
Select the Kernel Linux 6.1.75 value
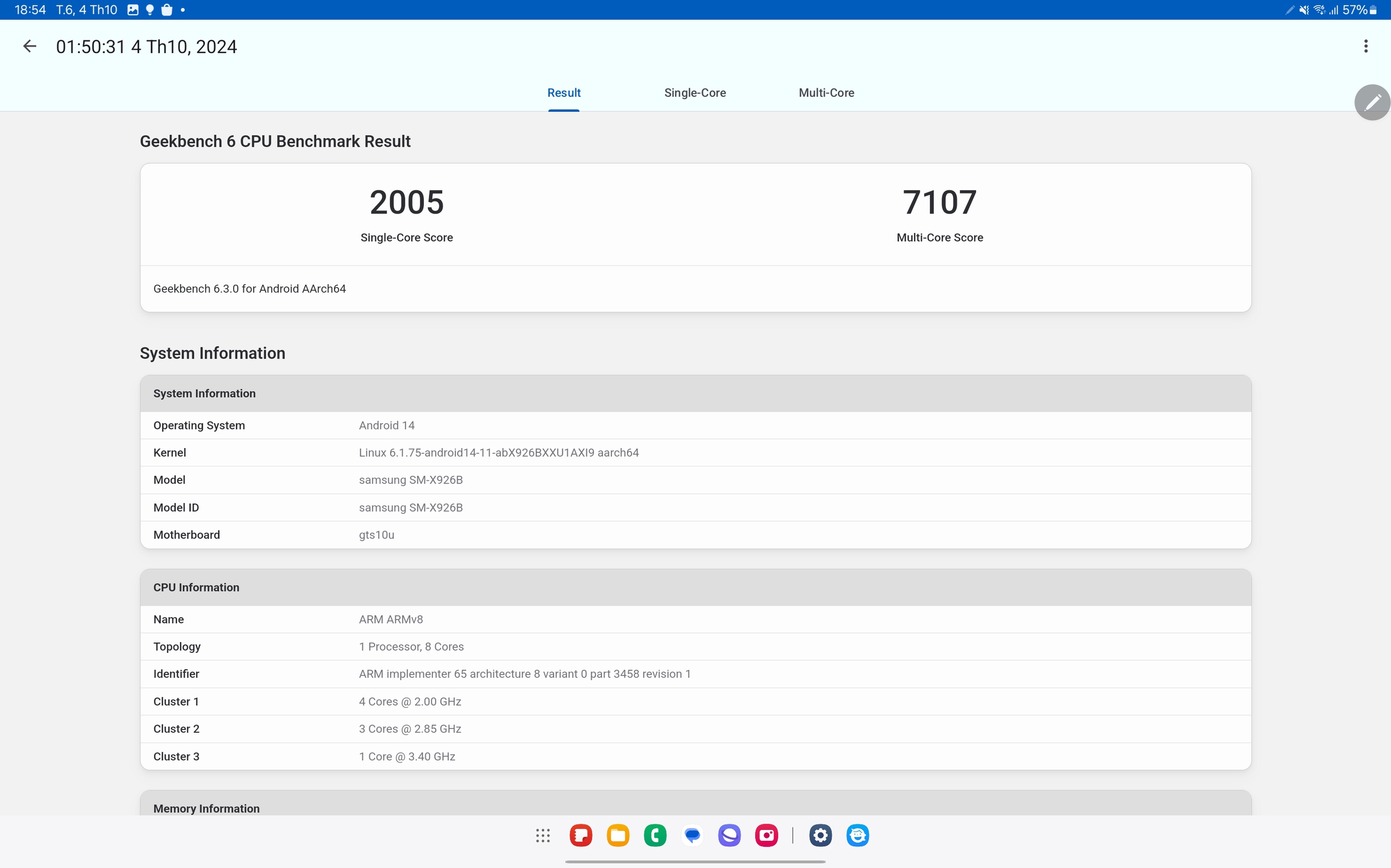coord(498,452)
